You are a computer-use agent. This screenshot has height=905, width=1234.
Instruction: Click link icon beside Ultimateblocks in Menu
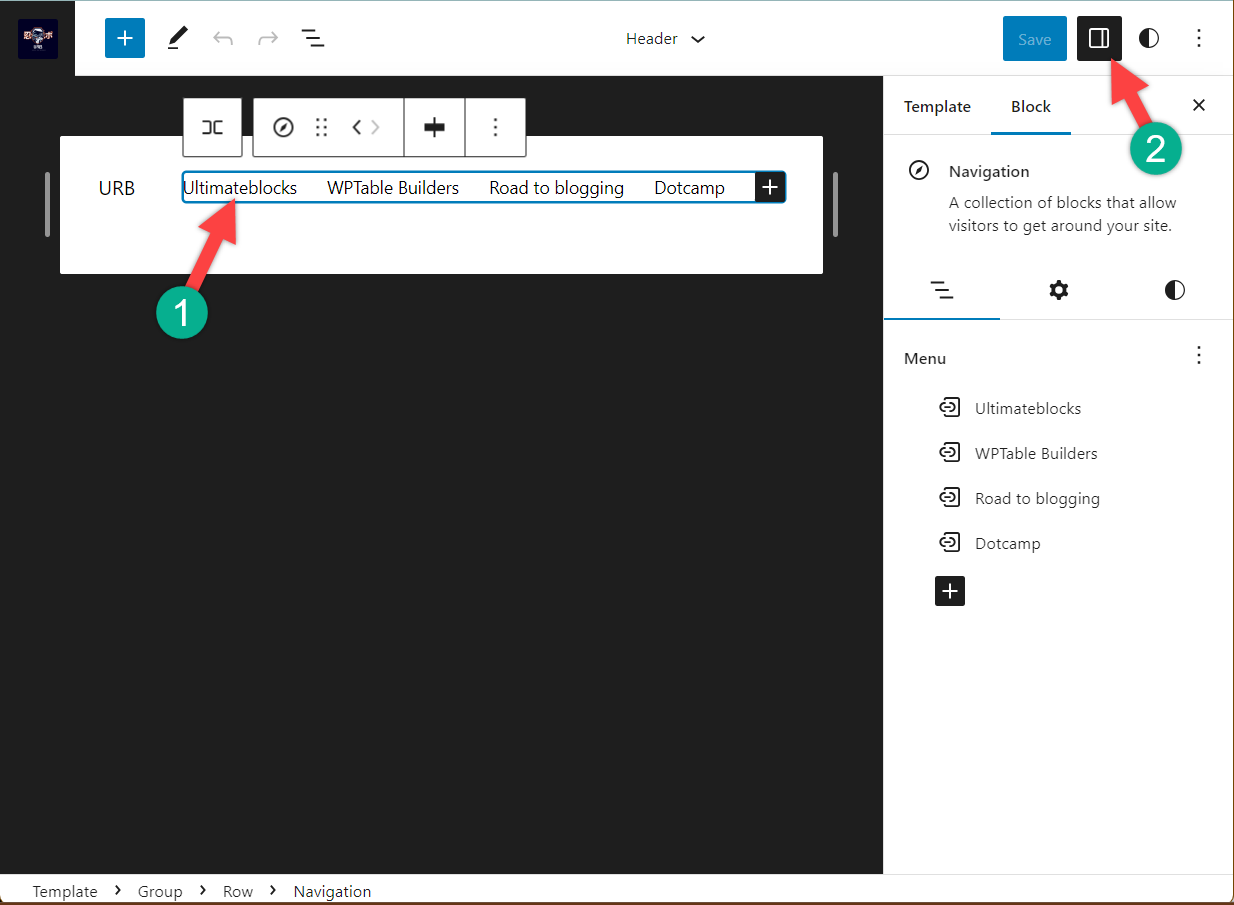948,407
